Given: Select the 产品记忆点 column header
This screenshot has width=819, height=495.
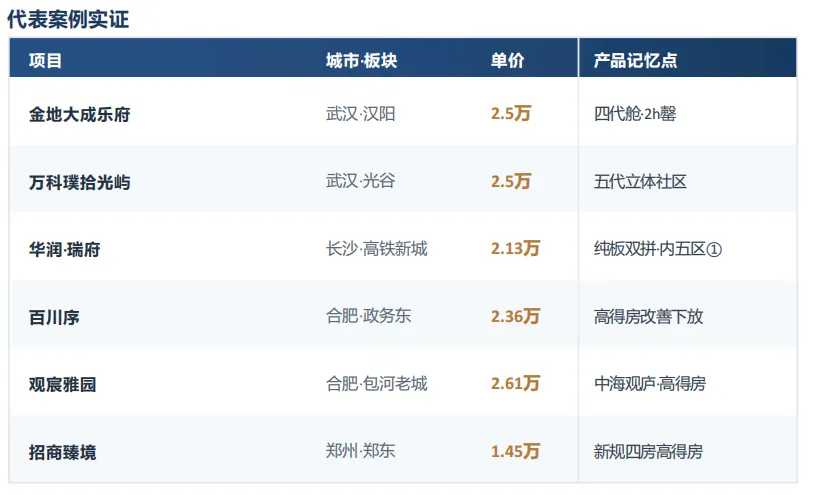Looking at the screenshot, I should [635, 61].
